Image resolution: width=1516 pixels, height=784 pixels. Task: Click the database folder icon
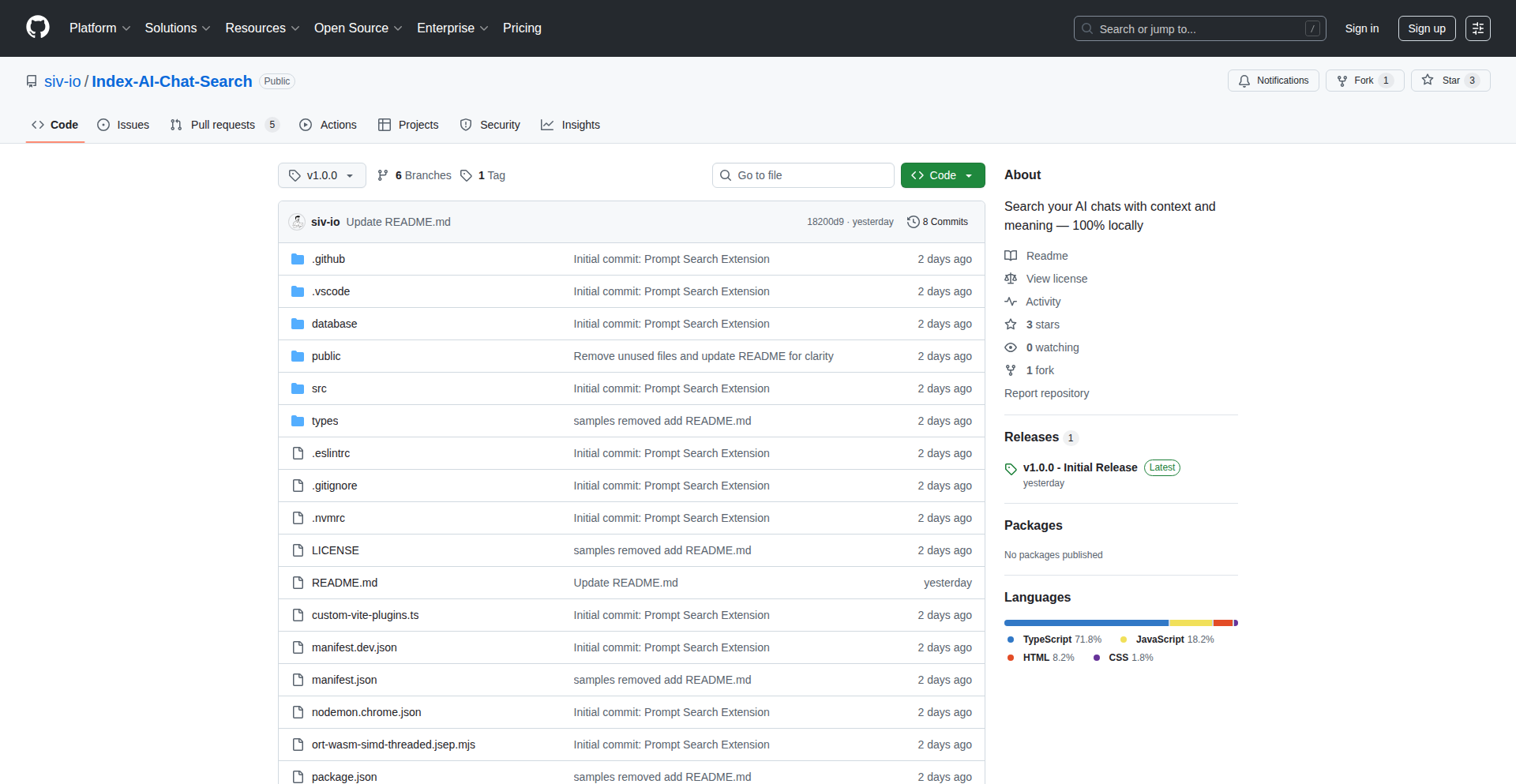pyautogui.click(x=298, y=324)
